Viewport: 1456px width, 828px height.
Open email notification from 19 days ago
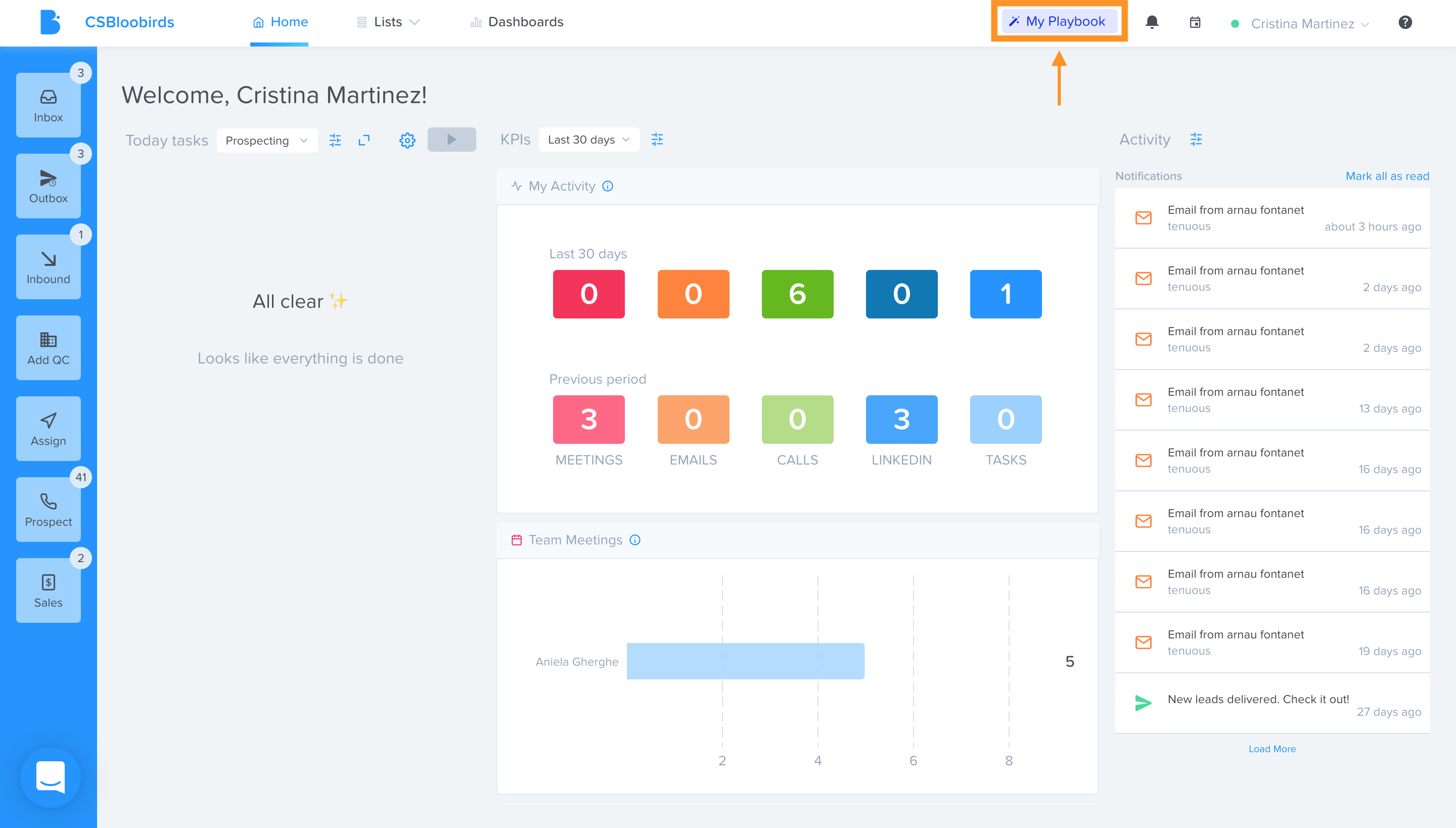click(1272, 642)
